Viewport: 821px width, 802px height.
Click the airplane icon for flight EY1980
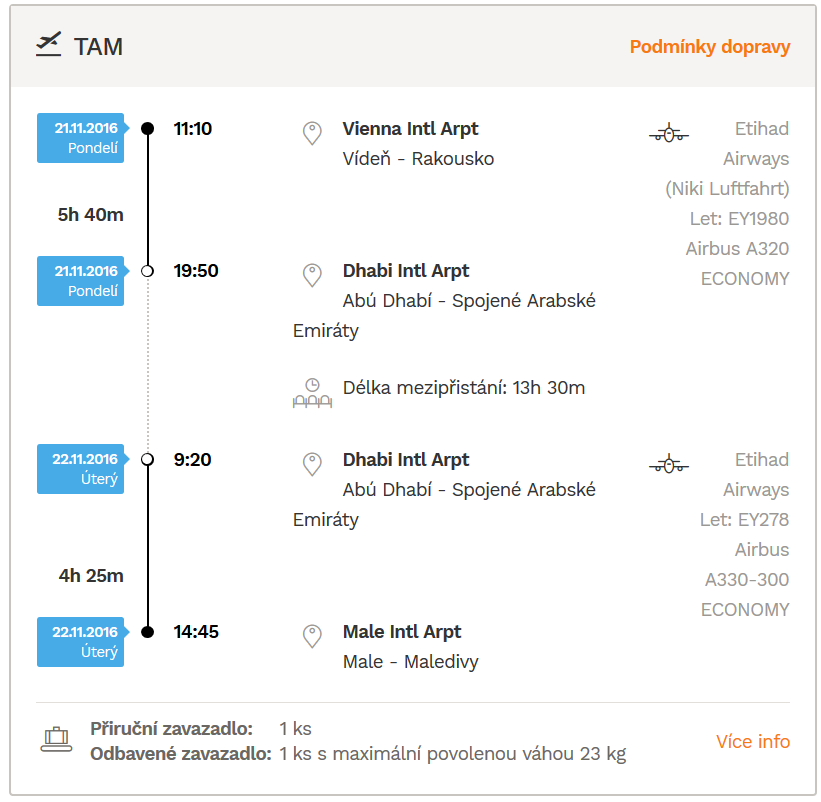pos(669,133)
